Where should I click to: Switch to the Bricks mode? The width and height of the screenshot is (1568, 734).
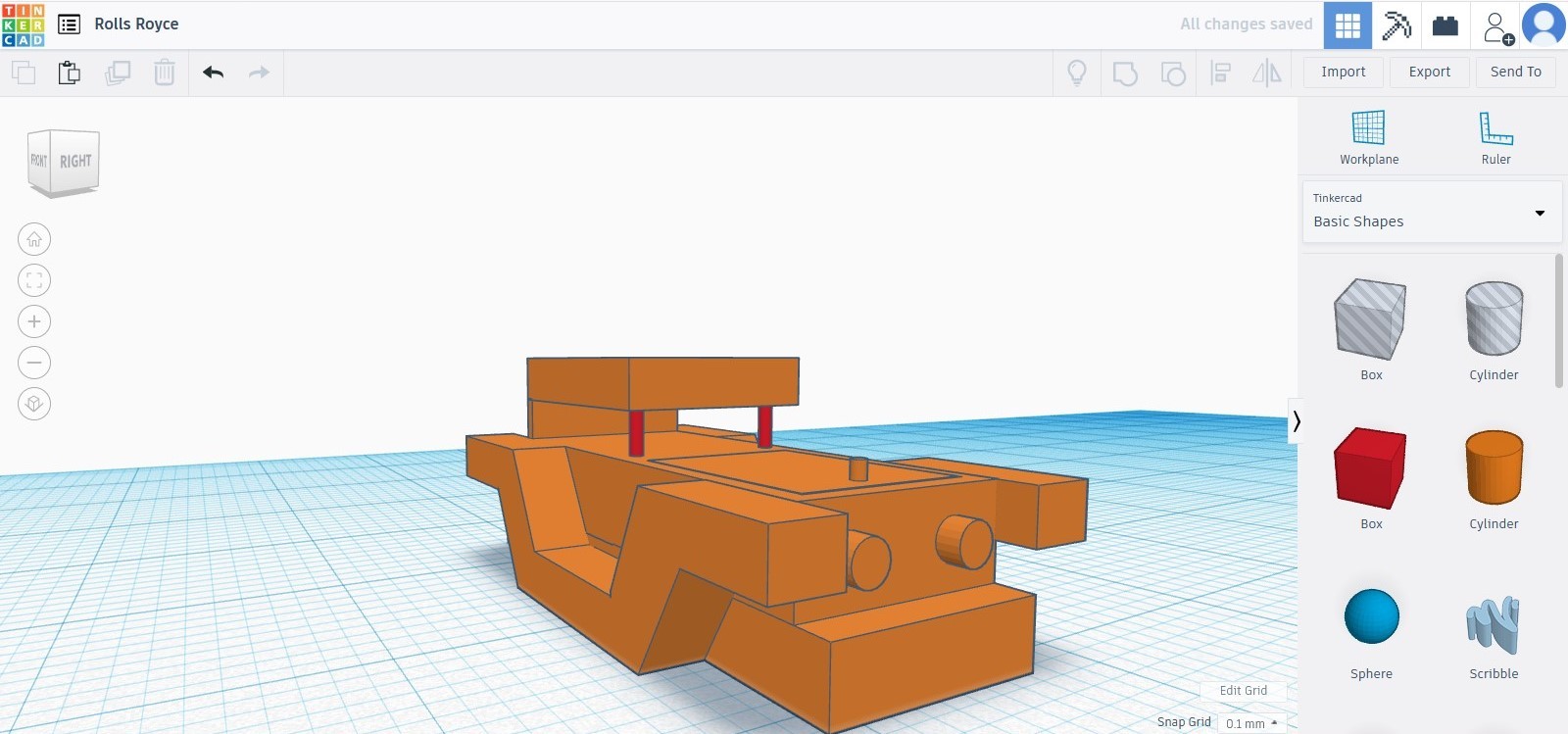pos(1445,25)
